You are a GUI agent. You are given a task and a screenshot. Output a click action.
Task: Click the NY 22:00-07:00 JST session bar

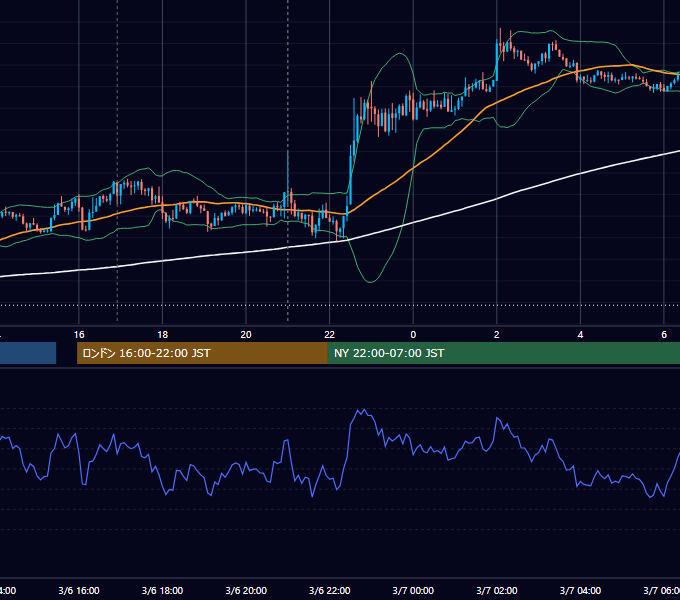tap(503, 353)
